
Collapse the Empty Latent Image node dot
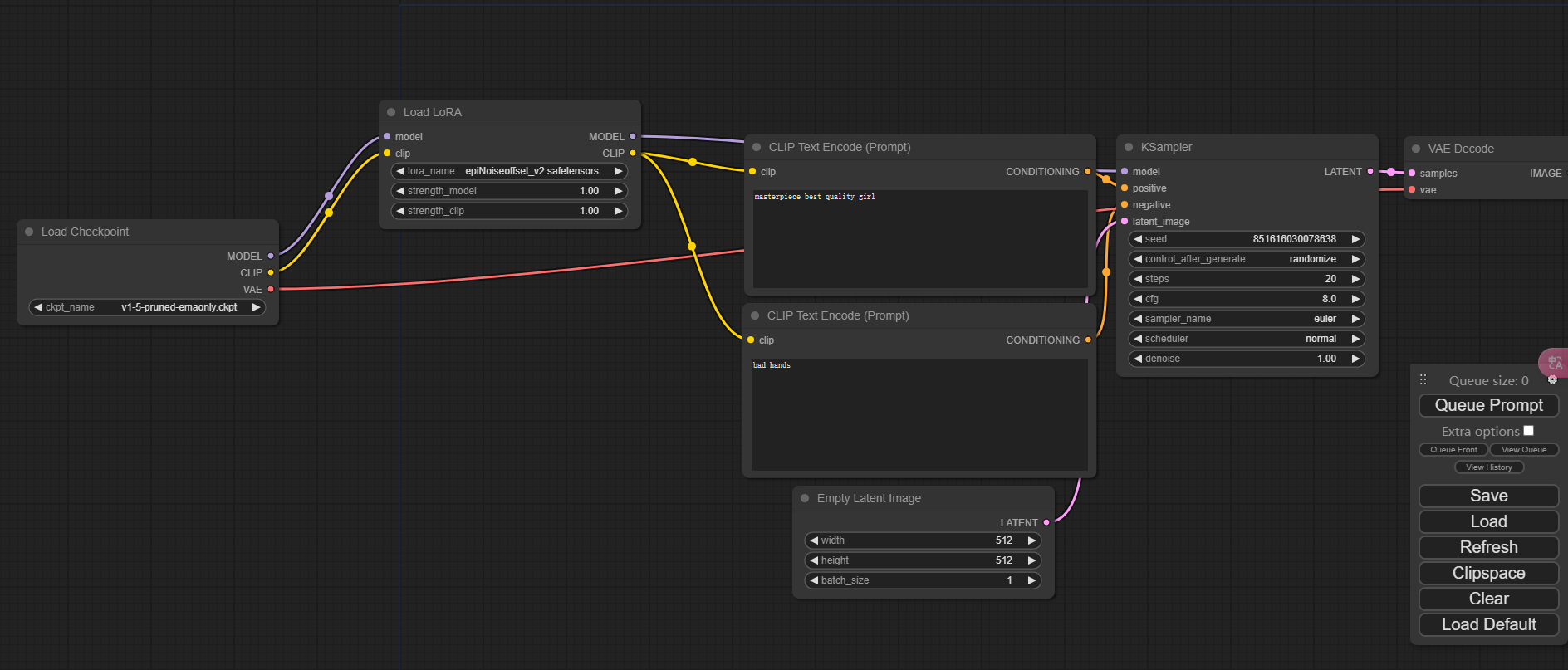point(805,498)
